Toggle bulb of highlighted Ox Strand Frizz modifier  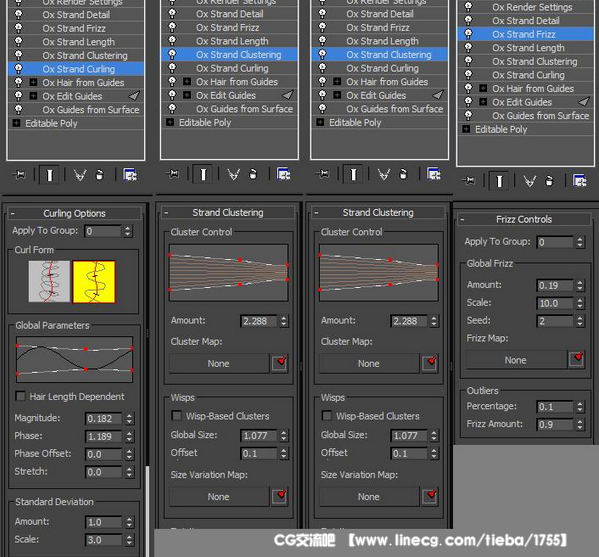(x=468, y=34)
